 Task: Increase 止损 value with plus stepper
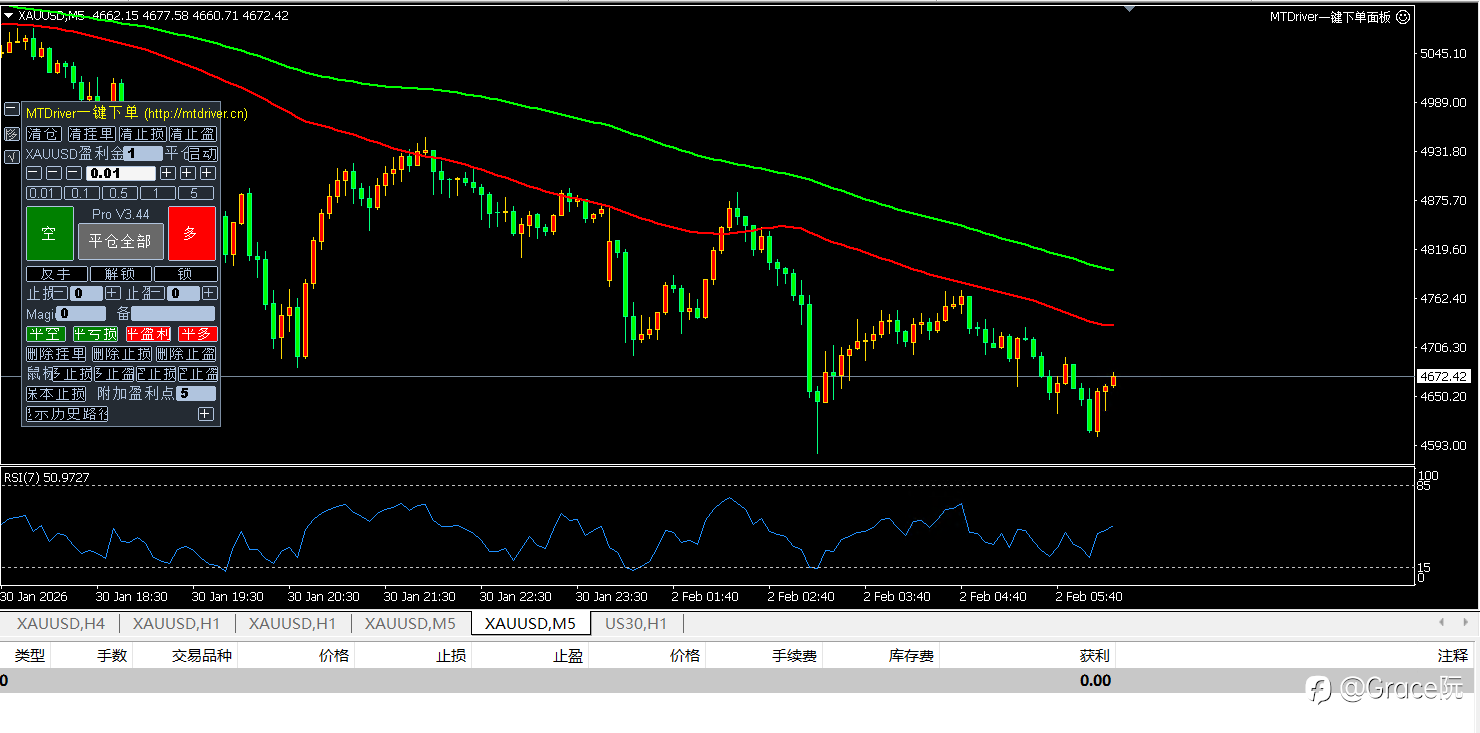[x=113, y=293]
